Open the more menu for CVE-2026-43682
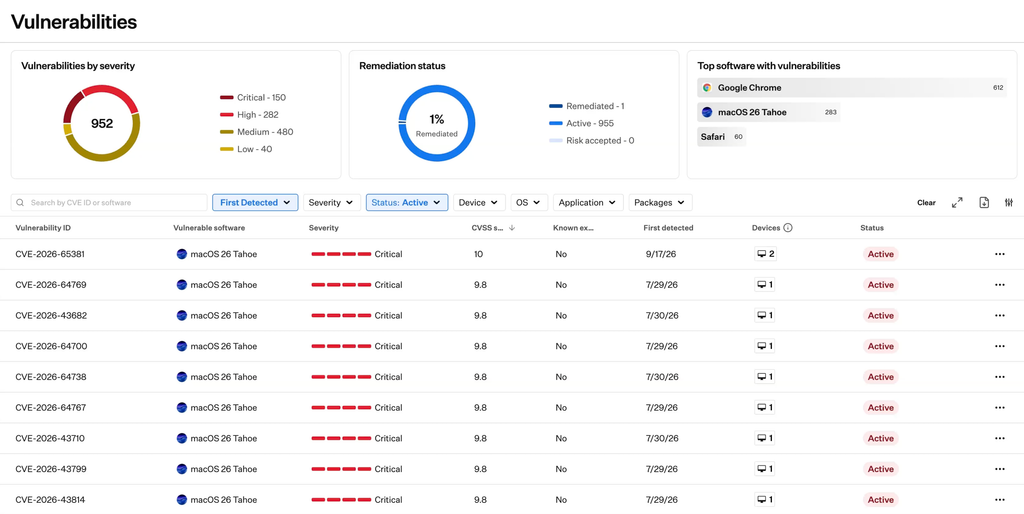 (999, 315)
